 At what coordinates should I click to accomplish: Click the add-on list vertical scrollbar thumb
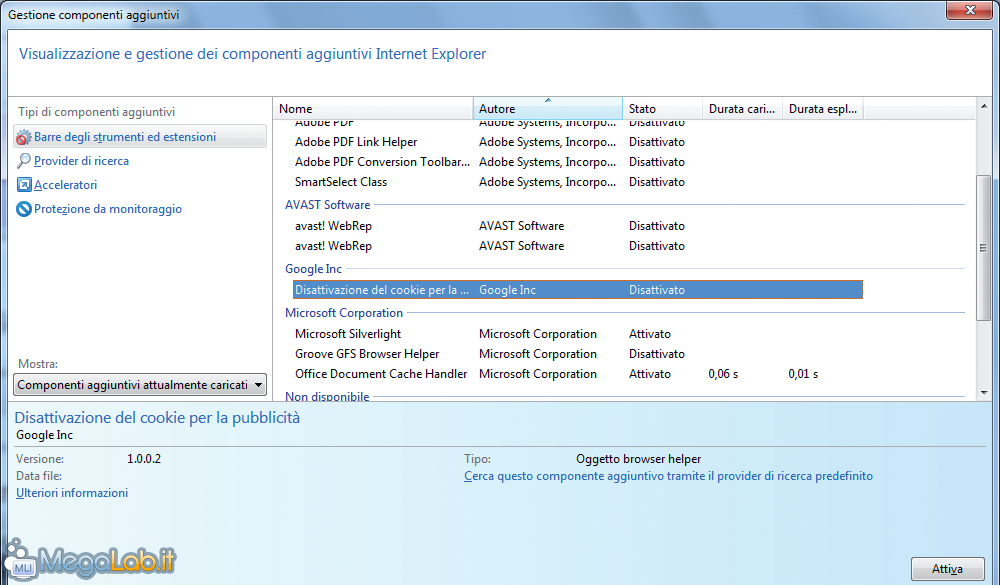pyautogui.click(x=984, y=248)
